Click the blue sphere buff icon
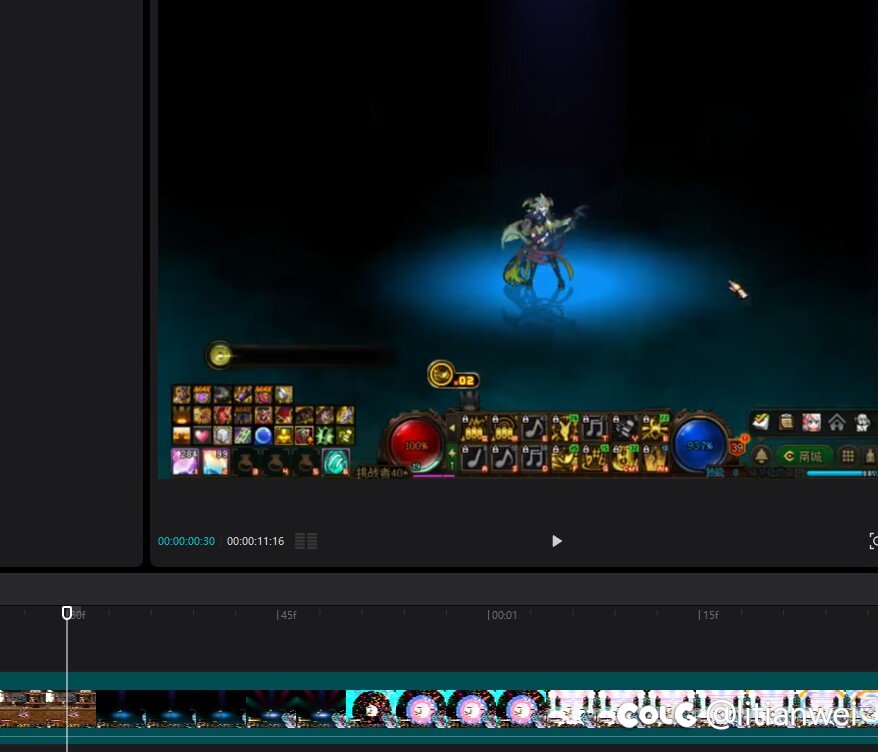 pyautogui.click(x=263, y=436)
